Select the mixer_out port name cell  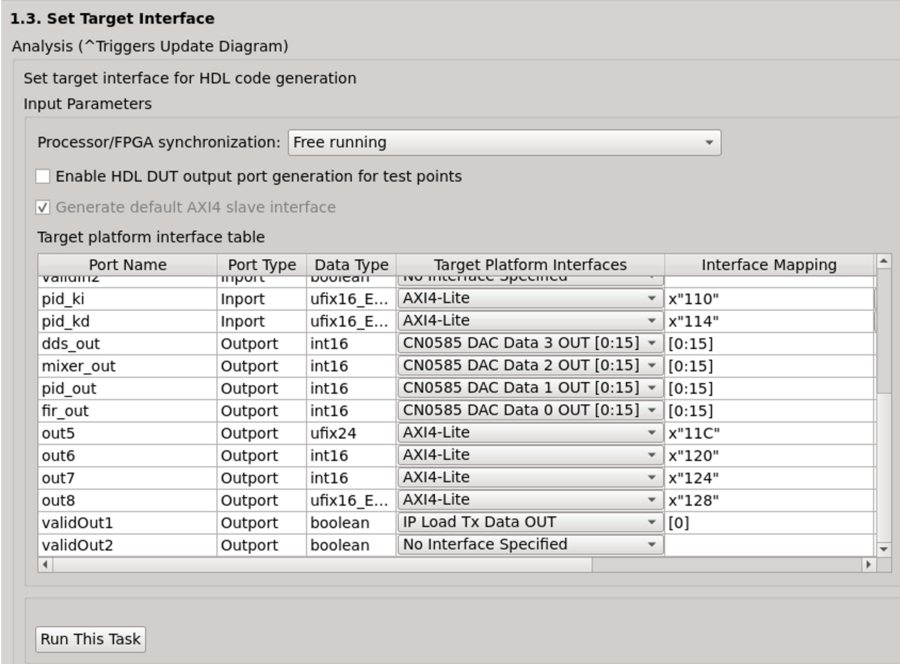click(x=127, y=366)
